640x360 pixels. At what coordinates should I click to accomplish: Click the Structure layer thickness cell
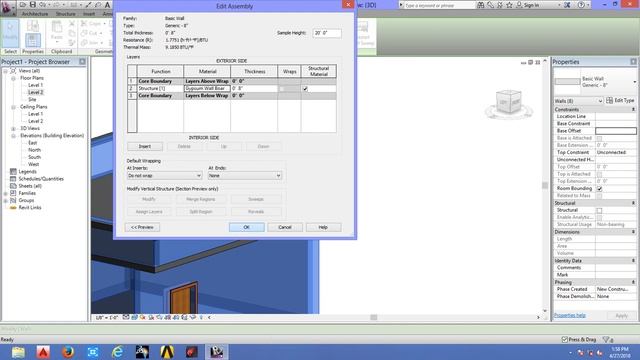(254, 89)
